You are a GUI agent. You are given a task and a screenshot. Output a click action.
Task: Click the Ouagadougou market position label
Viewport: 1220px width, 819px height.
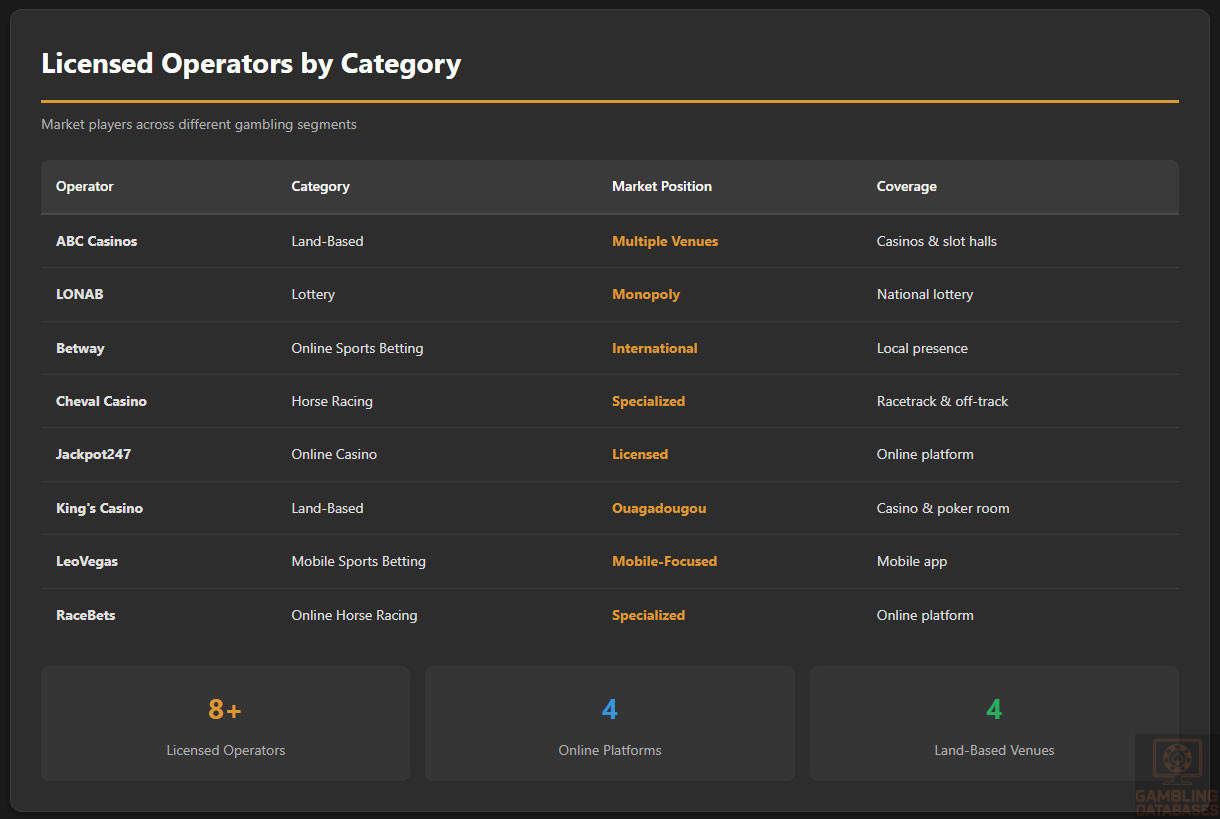[x=658, y=508]
